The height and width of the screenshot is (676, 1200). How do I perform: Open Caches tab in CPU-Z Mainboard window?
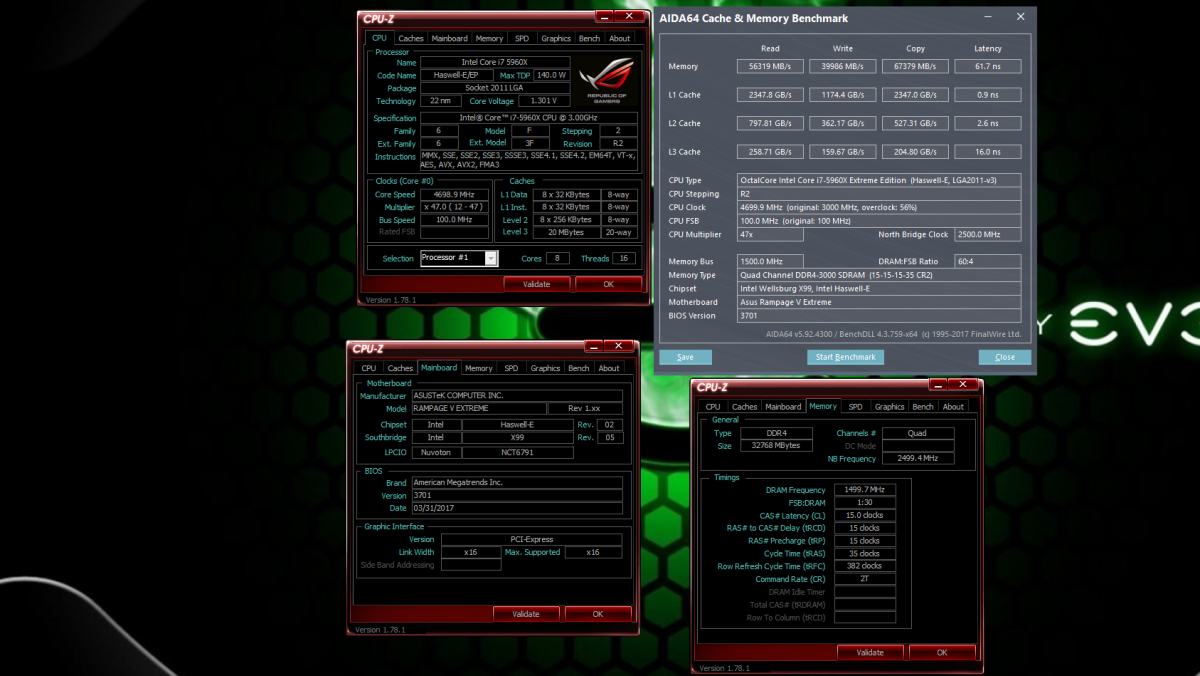pyautogui.click(x=400, y=368)
